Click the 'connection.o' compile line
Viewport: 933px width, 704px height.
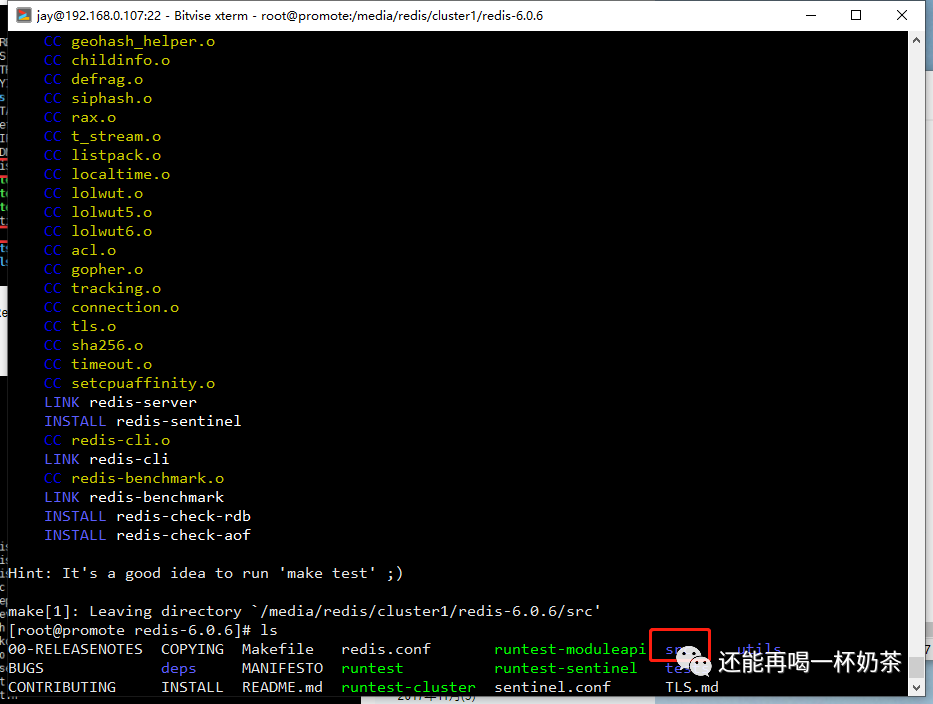111,308
